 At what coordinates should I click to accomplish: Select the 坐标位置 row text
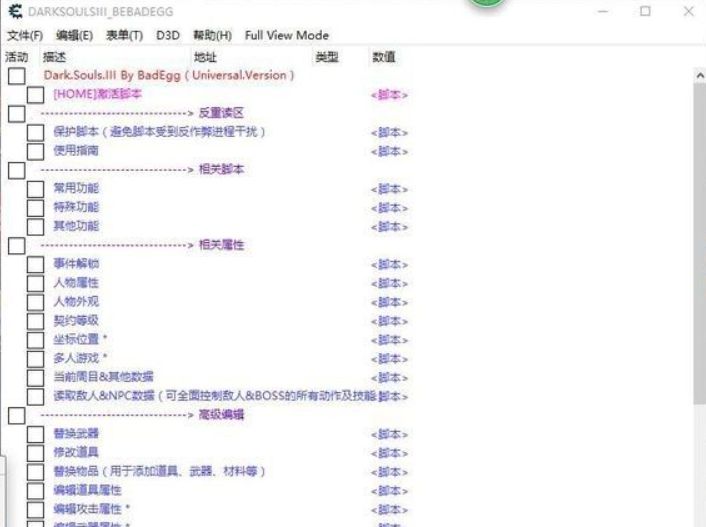(x=80, y=339)
